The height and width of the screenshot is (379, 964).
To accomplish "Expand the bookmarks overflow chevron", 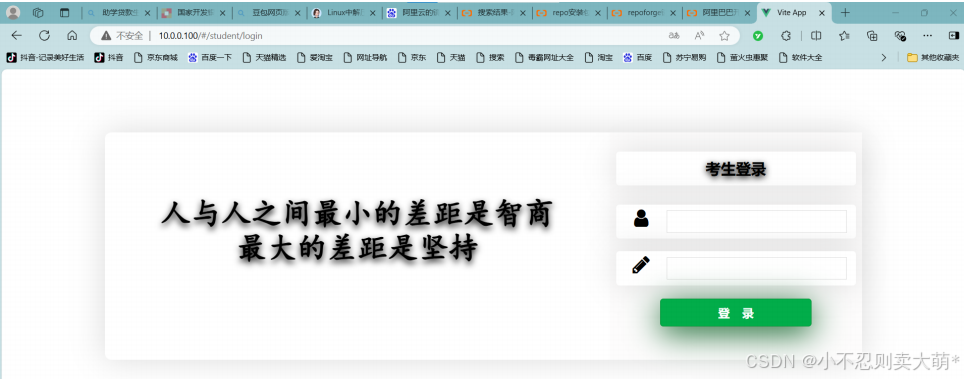I will coord(884,58).
